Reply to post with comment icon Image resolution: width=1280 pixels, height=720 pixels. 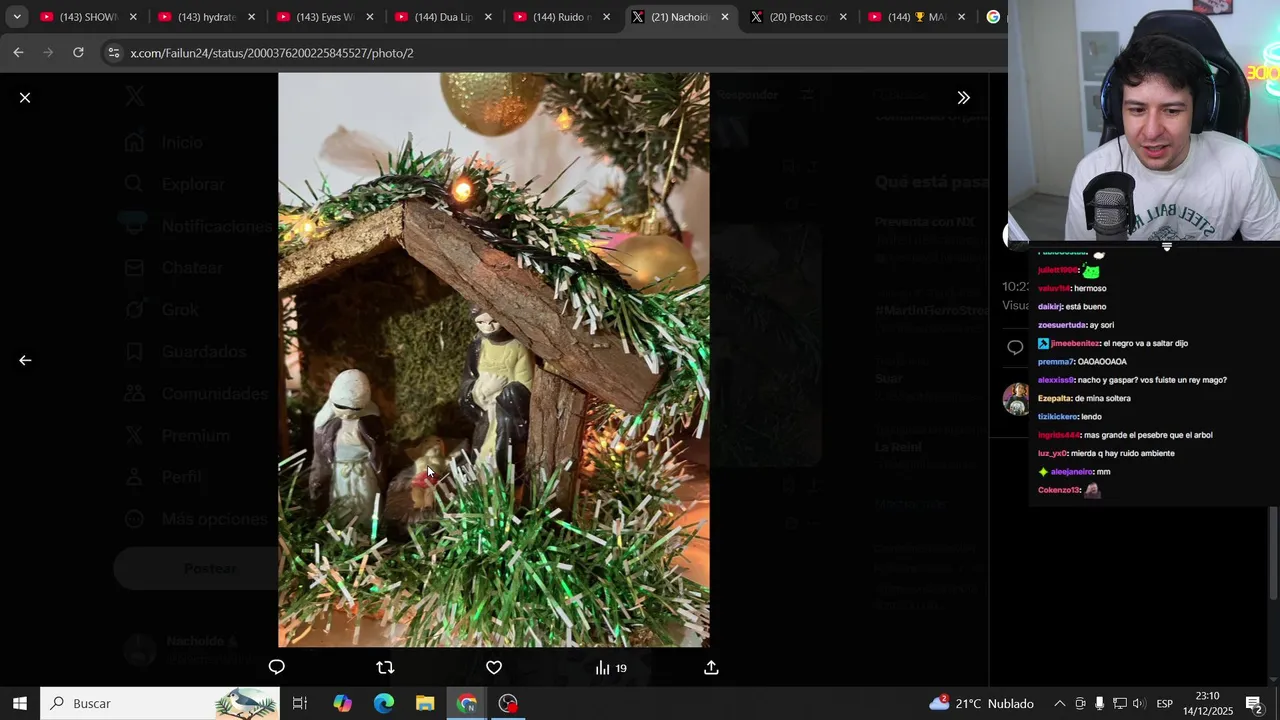point(277,667)
